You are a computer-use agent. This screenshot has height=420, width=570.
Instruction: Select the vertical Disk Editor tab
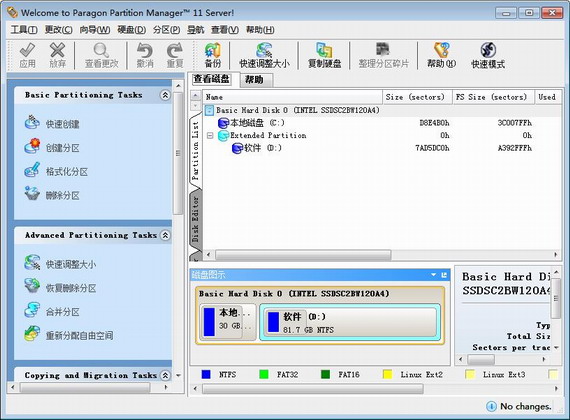tap(196, 219)
